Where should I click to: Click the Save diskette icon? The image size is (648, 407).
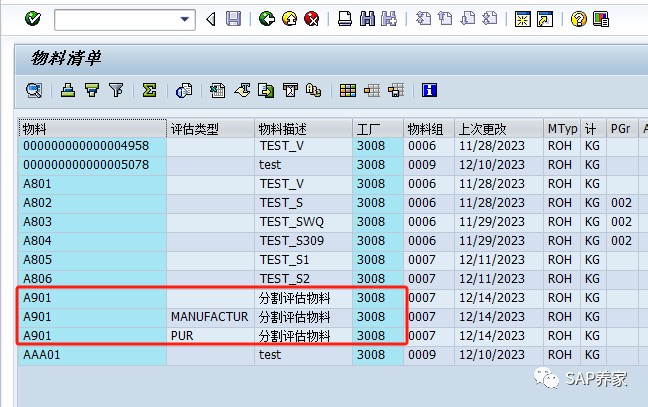tap(233, 19)
